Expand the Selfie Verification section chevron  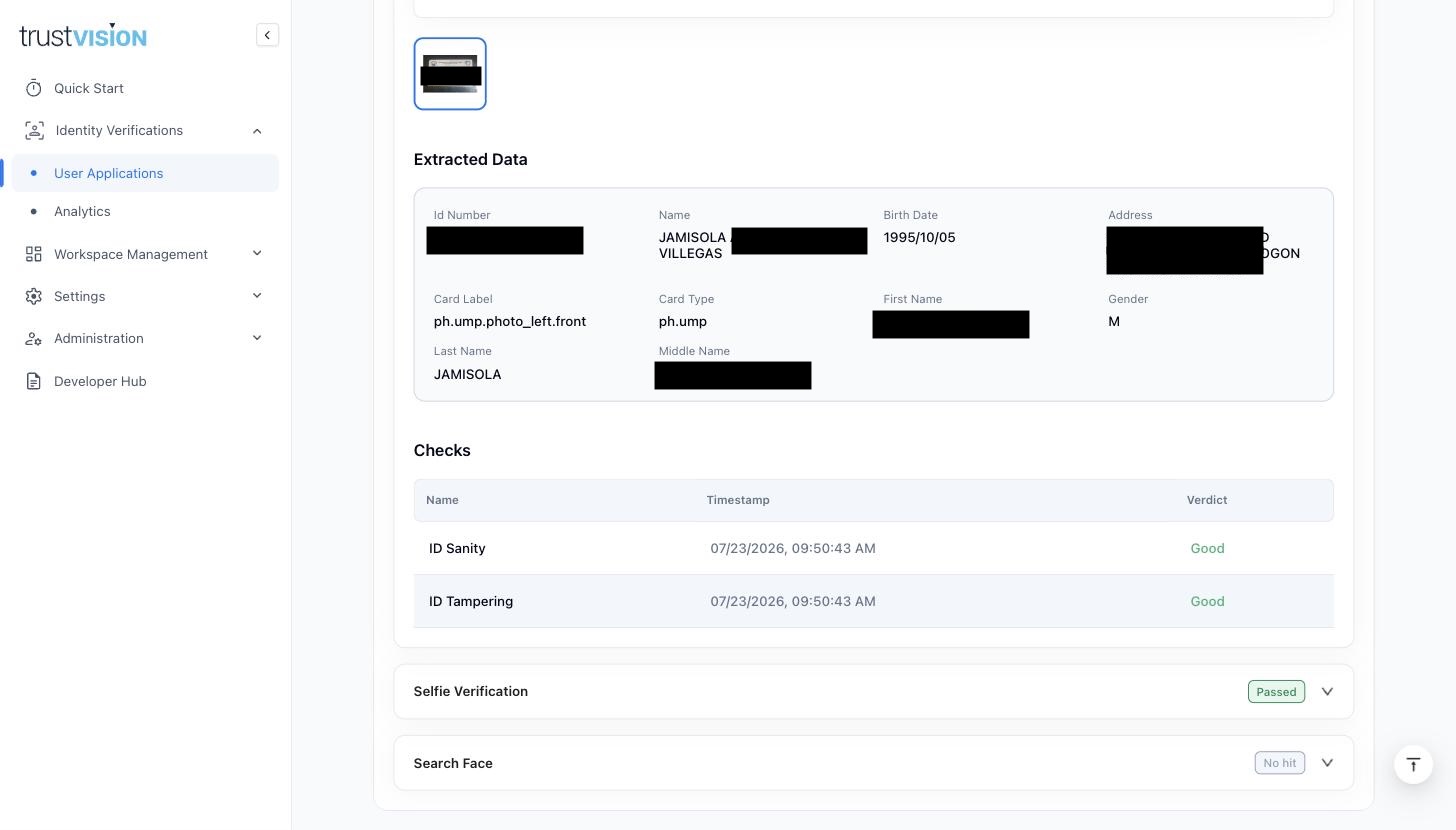click(1327, 691)
